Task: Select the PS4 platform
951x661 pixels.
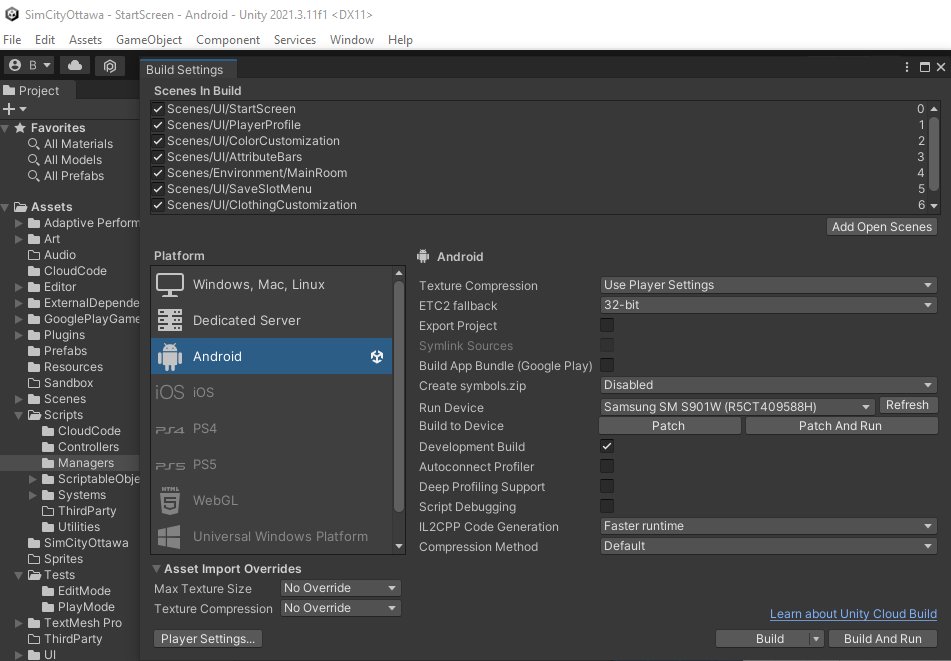Action: click(x=271, y=428)
